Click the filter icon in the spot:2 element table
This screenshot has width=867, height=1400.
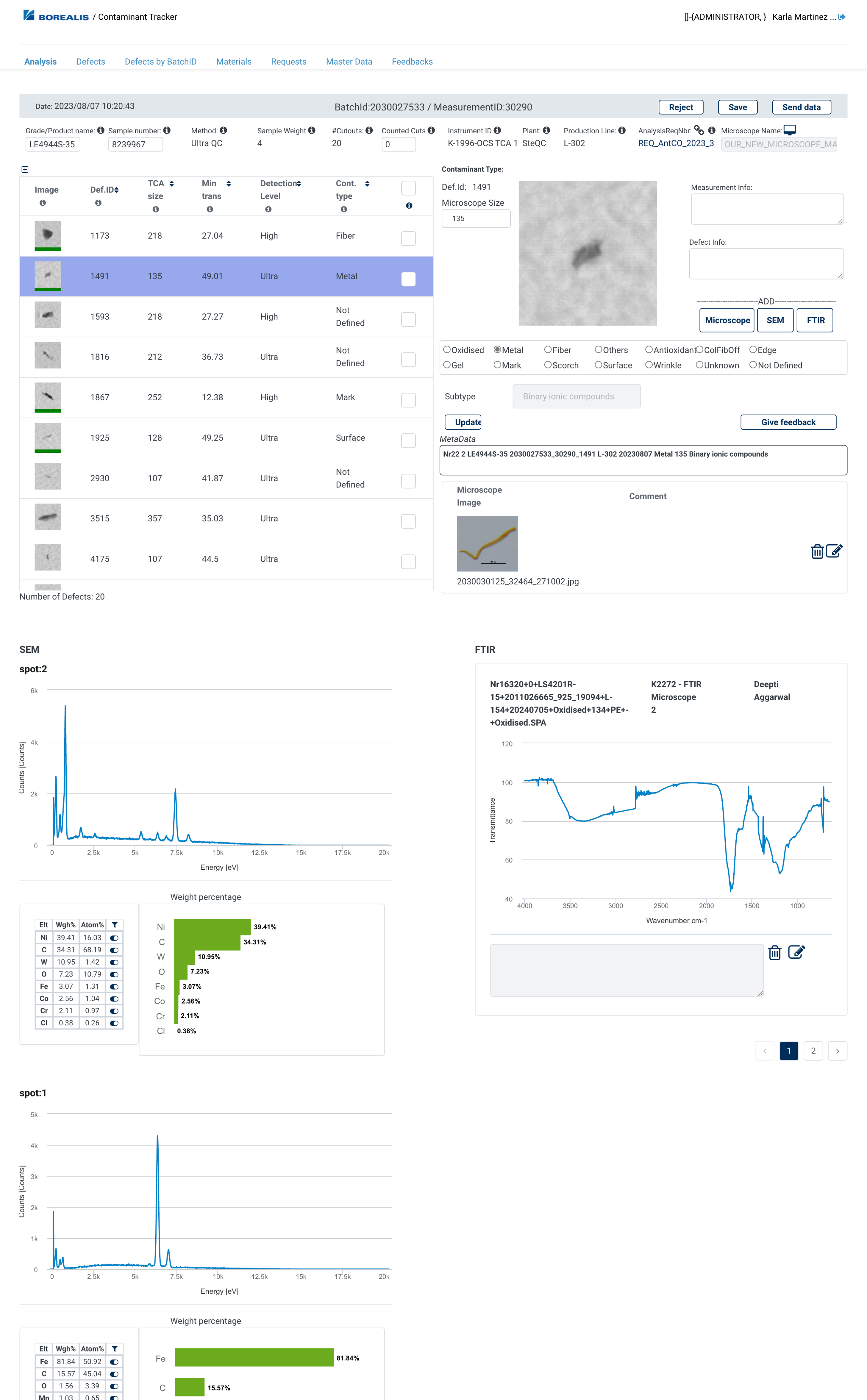click(115, 925)
